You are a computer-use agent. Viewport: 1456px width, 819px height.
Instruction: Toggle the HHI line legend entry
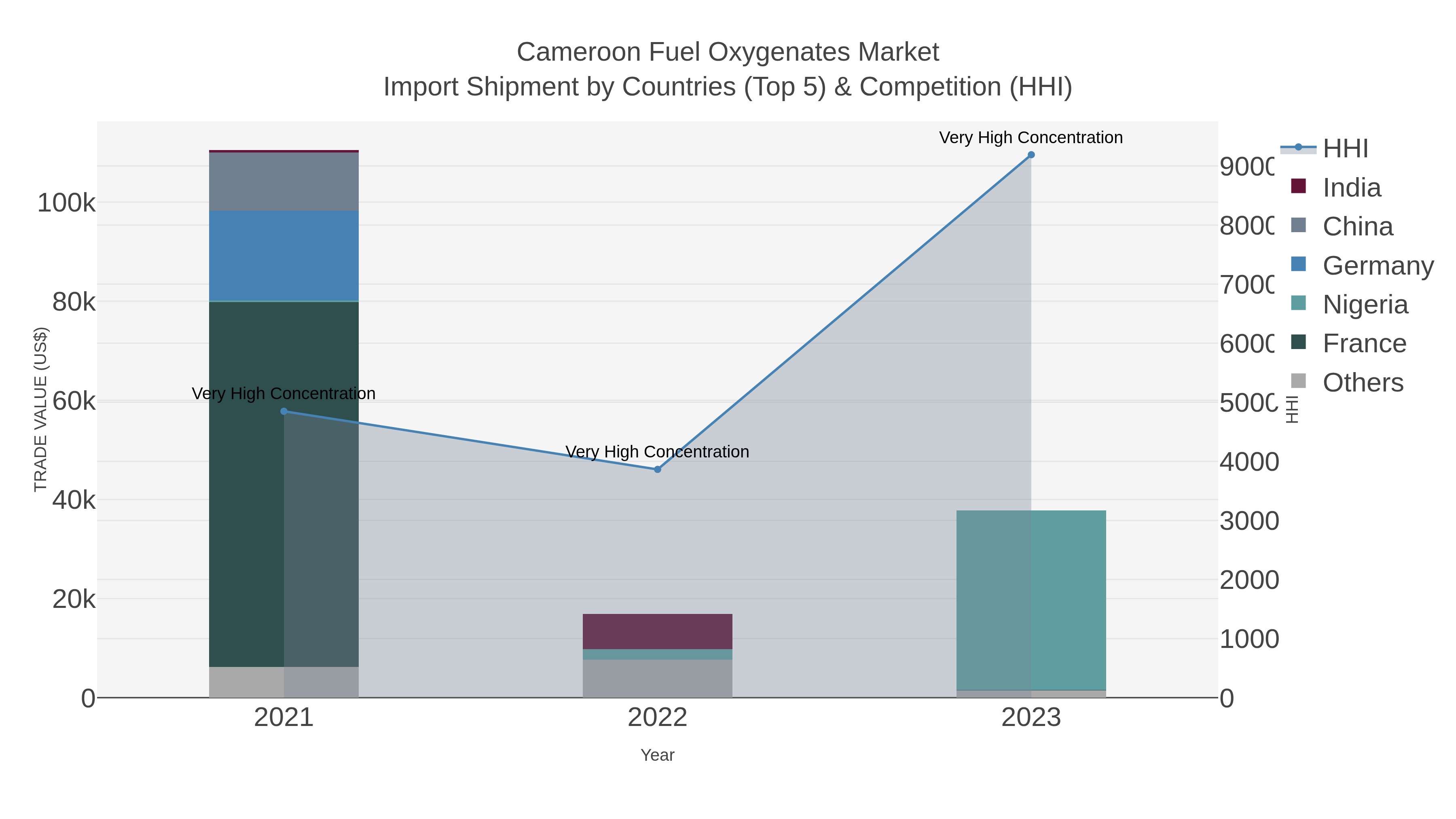click(1324, 149)
